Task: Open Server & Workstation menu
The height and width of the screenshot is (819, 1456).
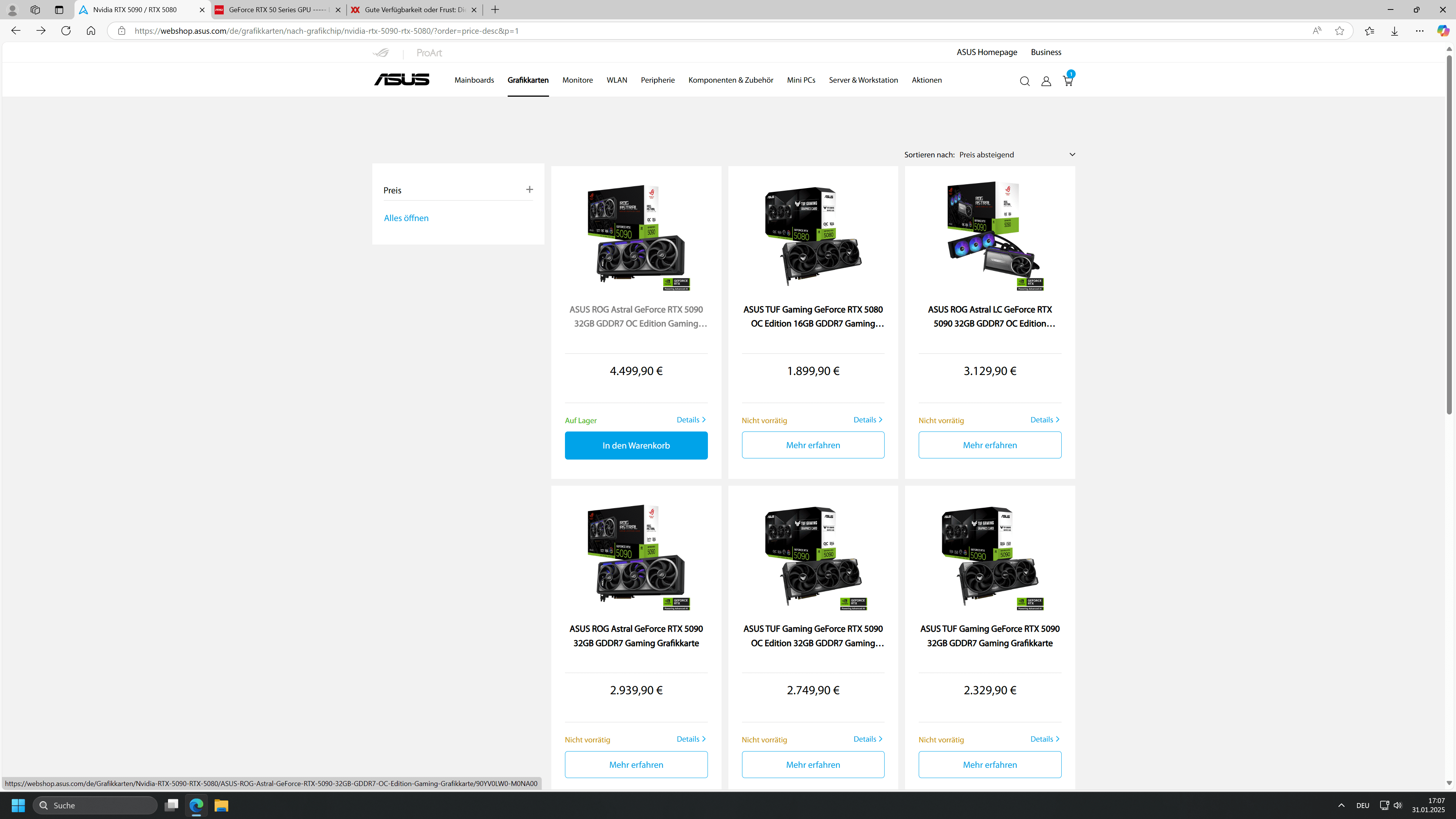Action: [863, 80]
